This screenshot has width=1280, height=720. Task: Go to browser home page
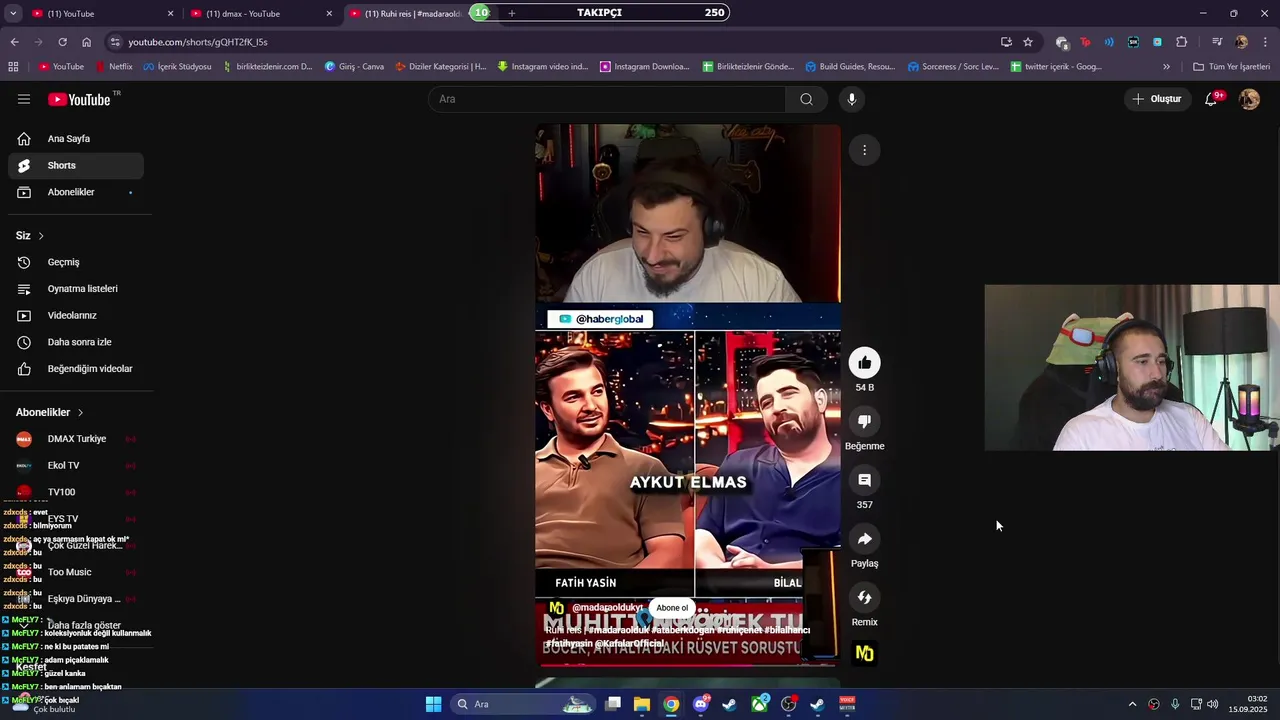tap(87, 42)
